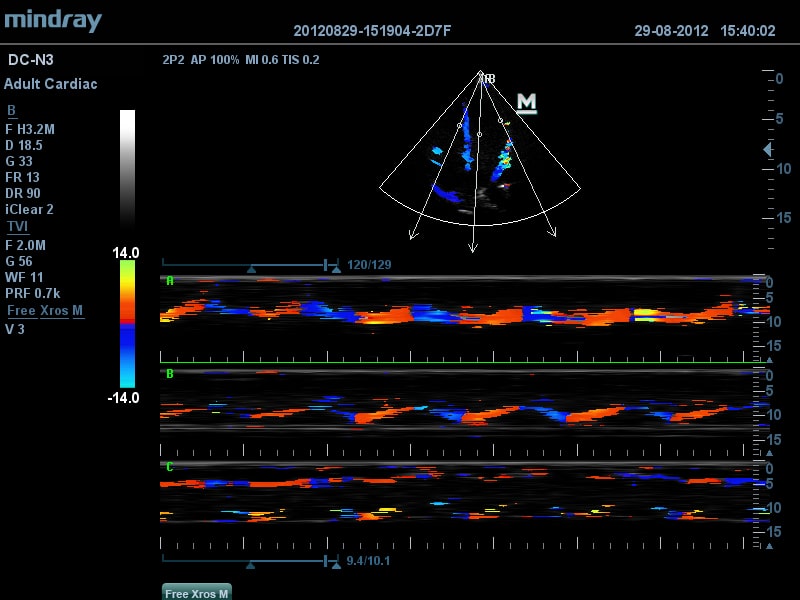Screen dimensions: 800x600
Task: Select the middle sampling line handle in sector
Action: 479,133
